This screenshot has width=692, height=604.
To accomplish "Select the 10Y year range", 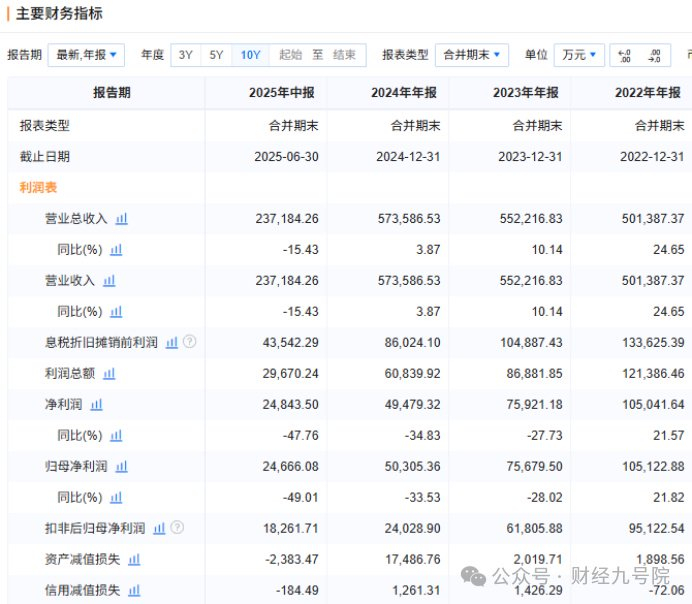I will point(250,55).
